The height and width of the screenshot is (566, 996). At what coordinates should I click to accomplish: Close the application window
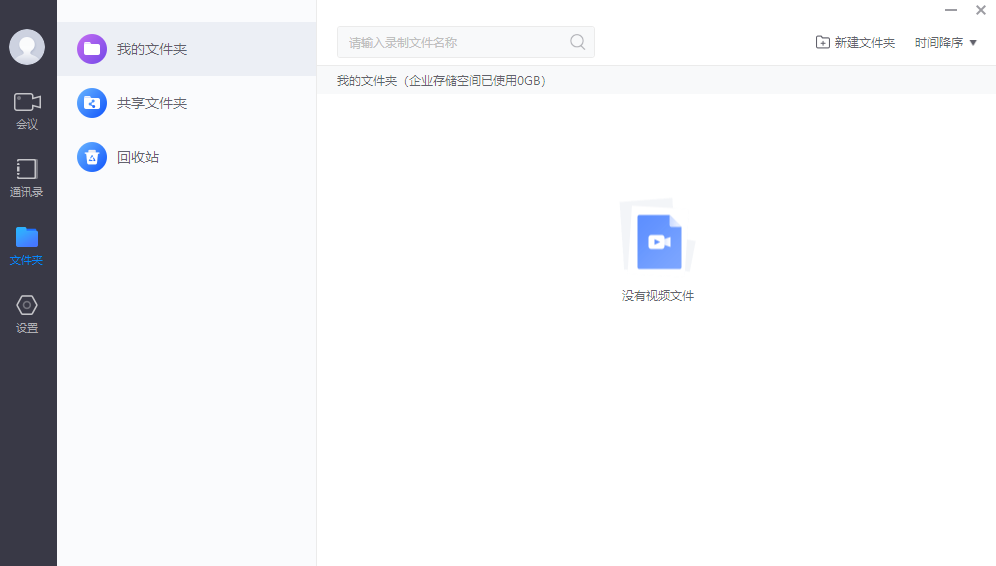pos(981,10)
